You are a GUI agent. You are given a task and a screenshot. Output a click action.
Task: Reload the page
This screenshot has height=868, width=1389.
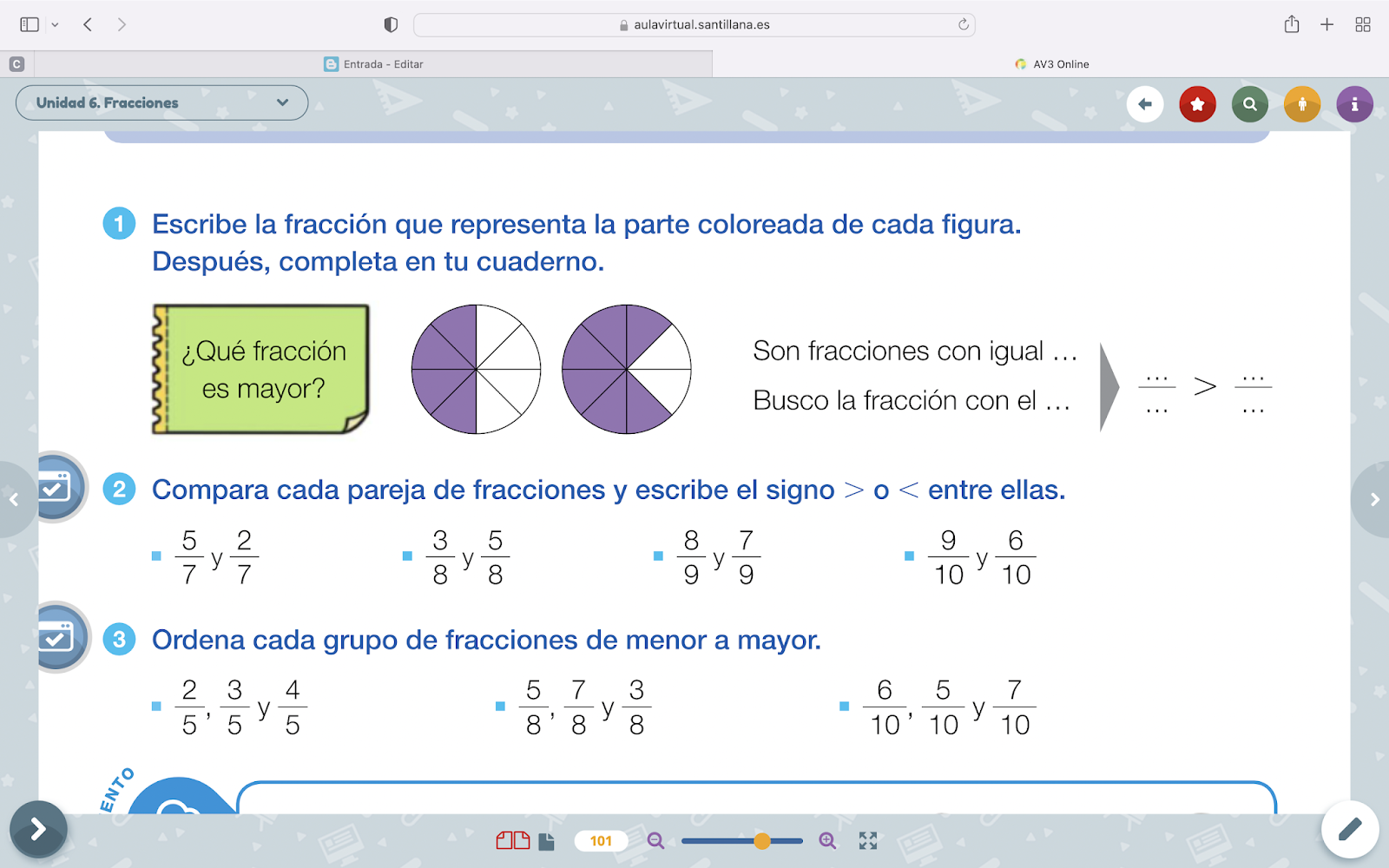[963, 24]
